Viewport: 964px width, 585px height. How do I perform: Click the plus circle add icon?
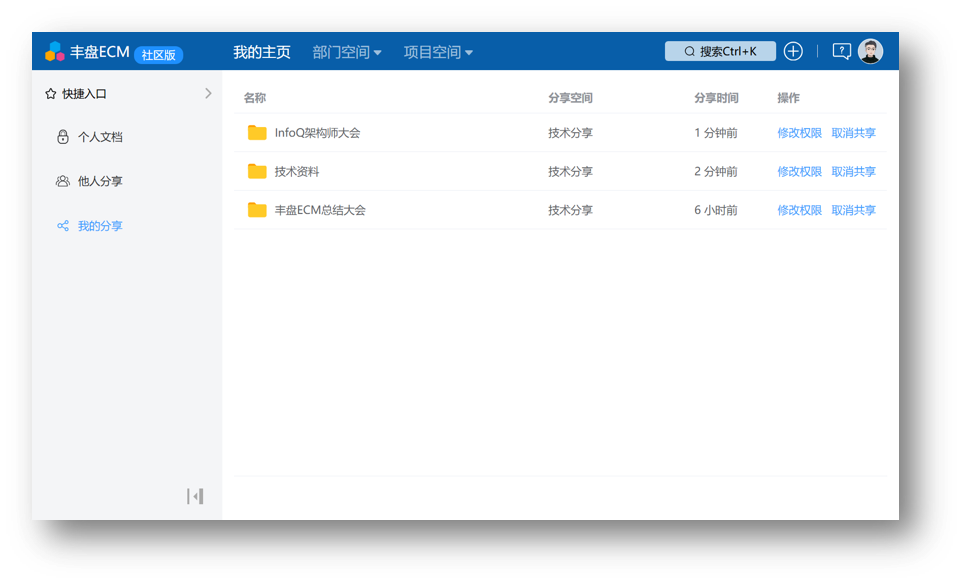click(x=793, y=51)
